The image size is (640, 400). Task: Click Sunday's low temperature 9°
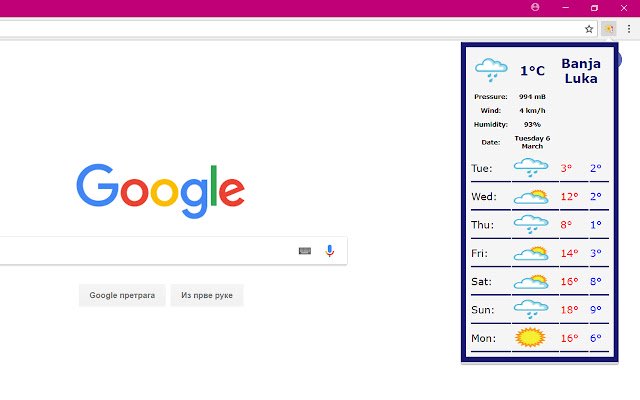click(596, 310)
